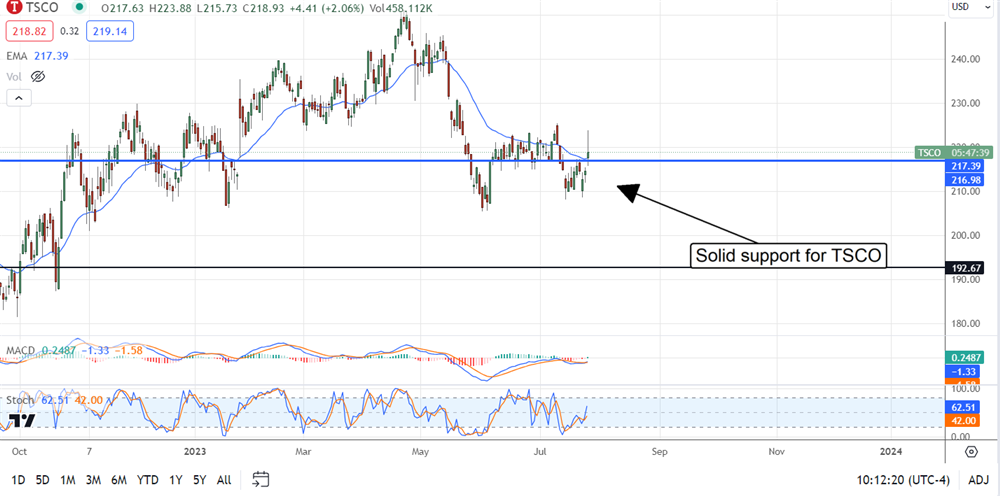Open the go-to-date calendar icon
Image resolution: width=1000 pixels, height=496 pixels.
point(261,479)
